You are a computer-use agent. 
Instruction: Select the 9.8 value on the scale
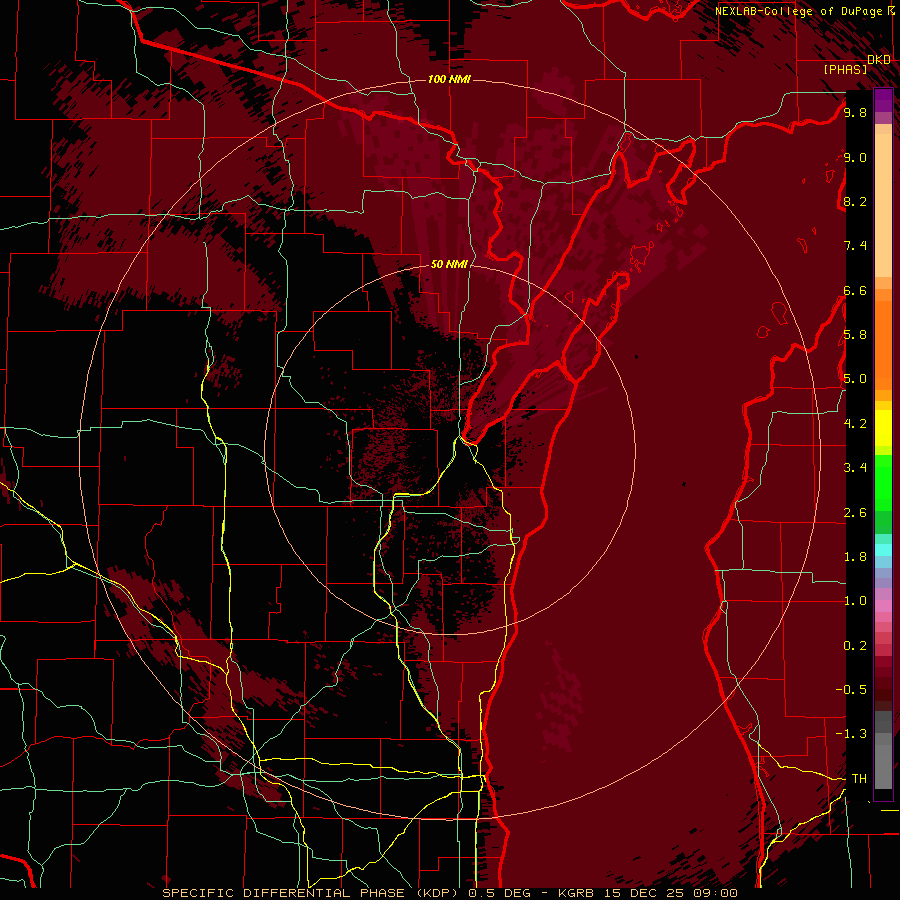pos(855,112)
